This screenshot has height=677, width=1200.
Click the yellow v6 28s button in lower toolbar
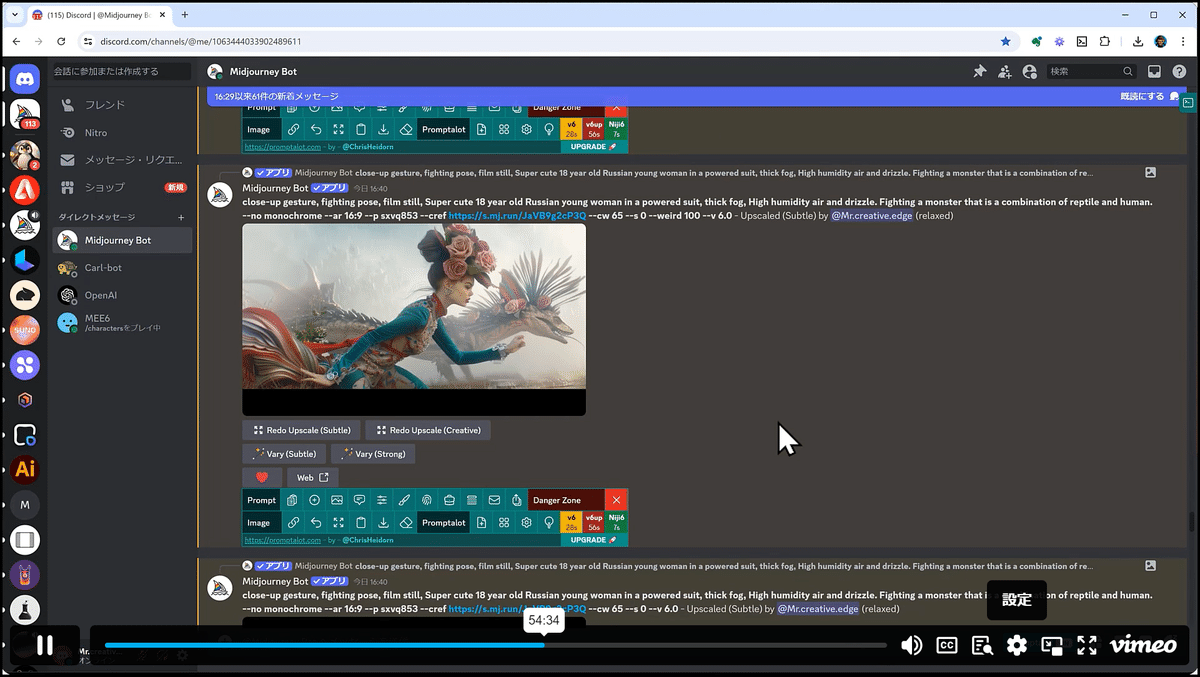pyautogui.click(x=572, y=522)
